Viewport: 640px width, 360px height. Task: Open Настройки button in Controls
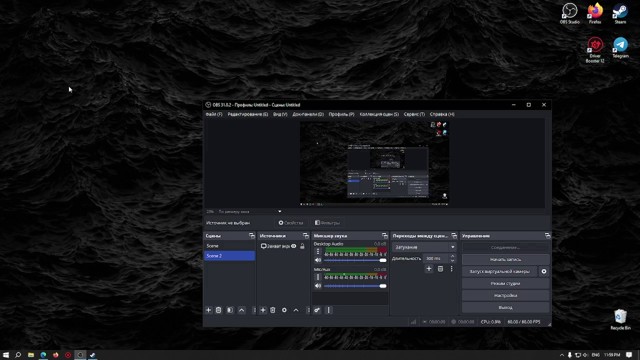click(x=505, y=296)
